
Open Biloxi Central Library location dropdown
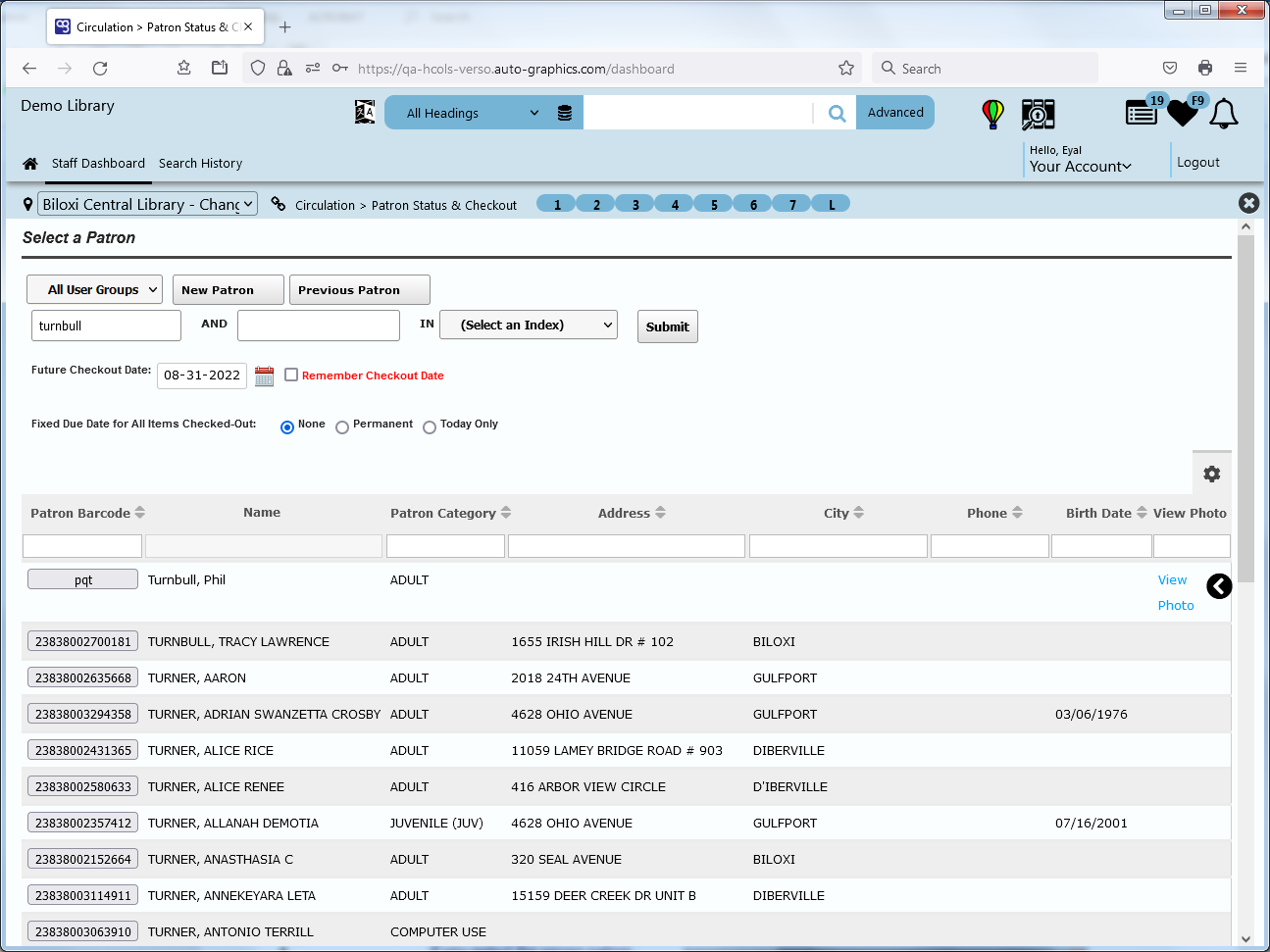(x=148, y=204)
